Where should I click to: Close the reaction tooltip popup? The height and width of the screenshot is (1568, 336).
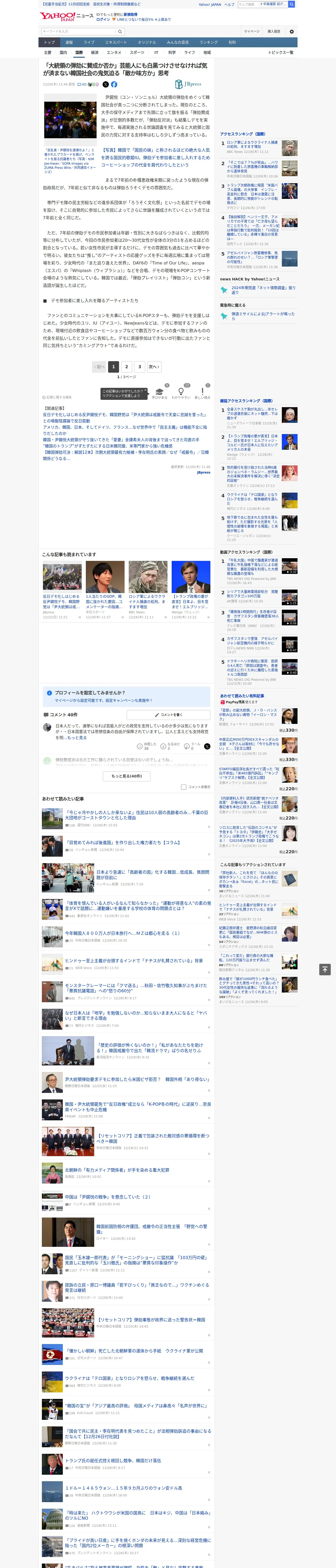(x=146, y=390)
